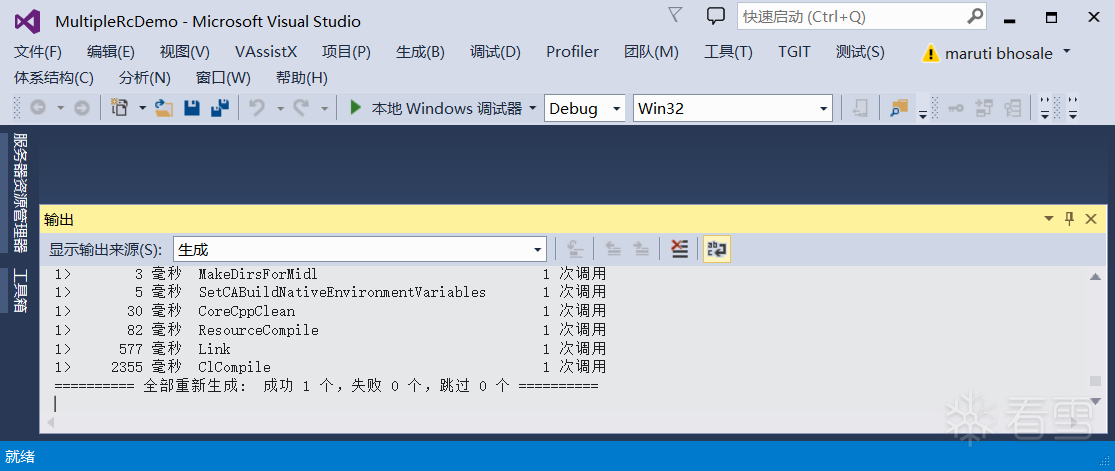Close the Output panel
This screenshot has height=471, width=1115.
[x=1091, y=218]
